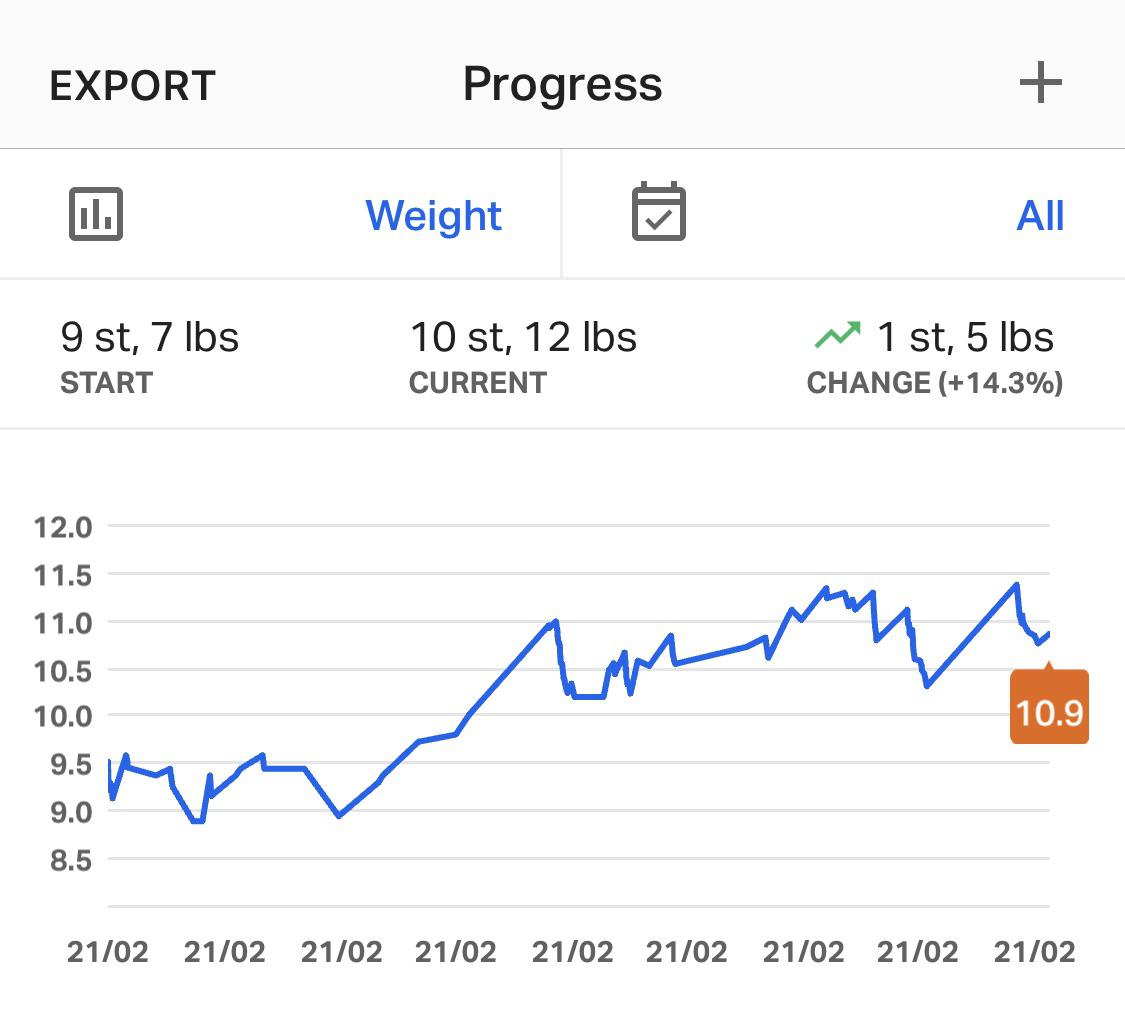This screenshot has height=1014, width=1125.
Task: Change the tracked metric from Weight
Action: pos(434,215)
